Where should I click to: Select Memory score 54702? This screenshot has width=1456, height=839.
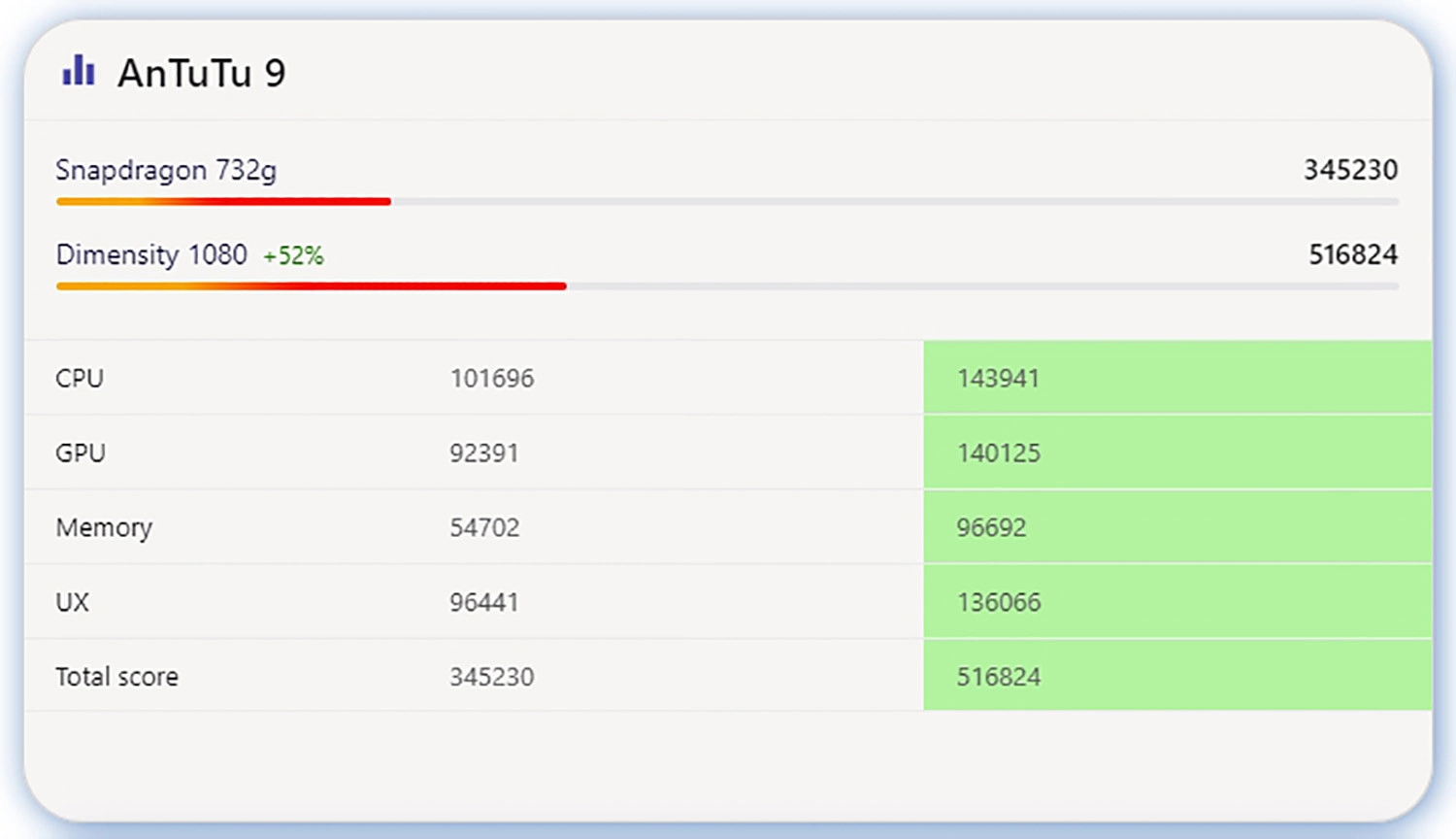tap(484, 527)
